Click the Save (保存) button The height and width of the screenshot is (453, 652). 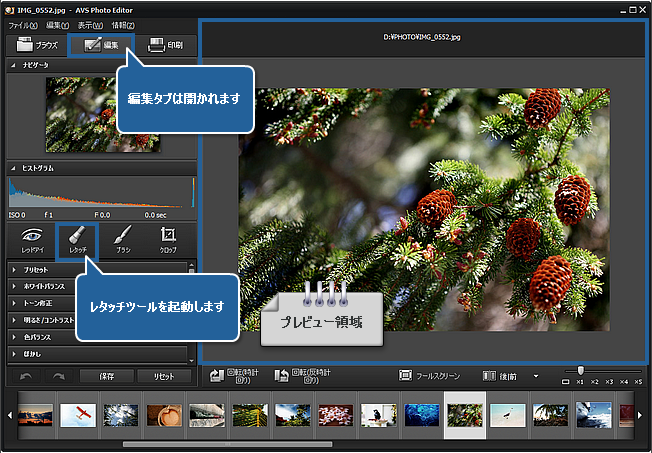pyautogui.click(x=108, y=376)
